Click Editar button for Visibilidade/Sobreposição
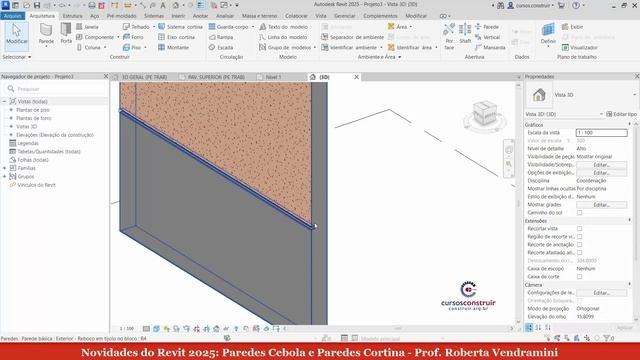This screenshot has width=640, height=360. (601, 165)
